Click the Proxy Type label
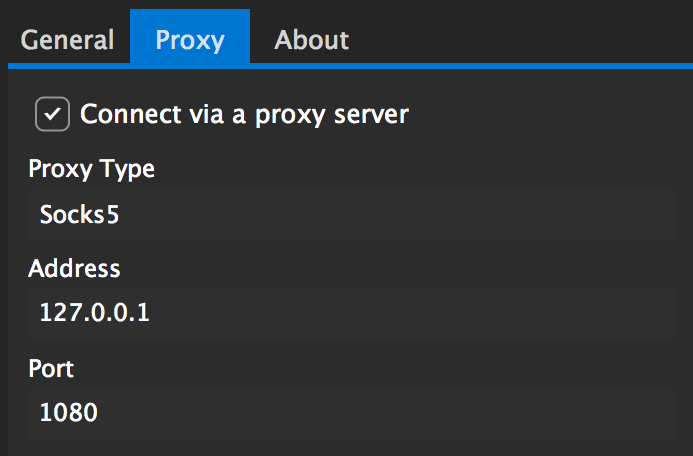 point(91,169)
